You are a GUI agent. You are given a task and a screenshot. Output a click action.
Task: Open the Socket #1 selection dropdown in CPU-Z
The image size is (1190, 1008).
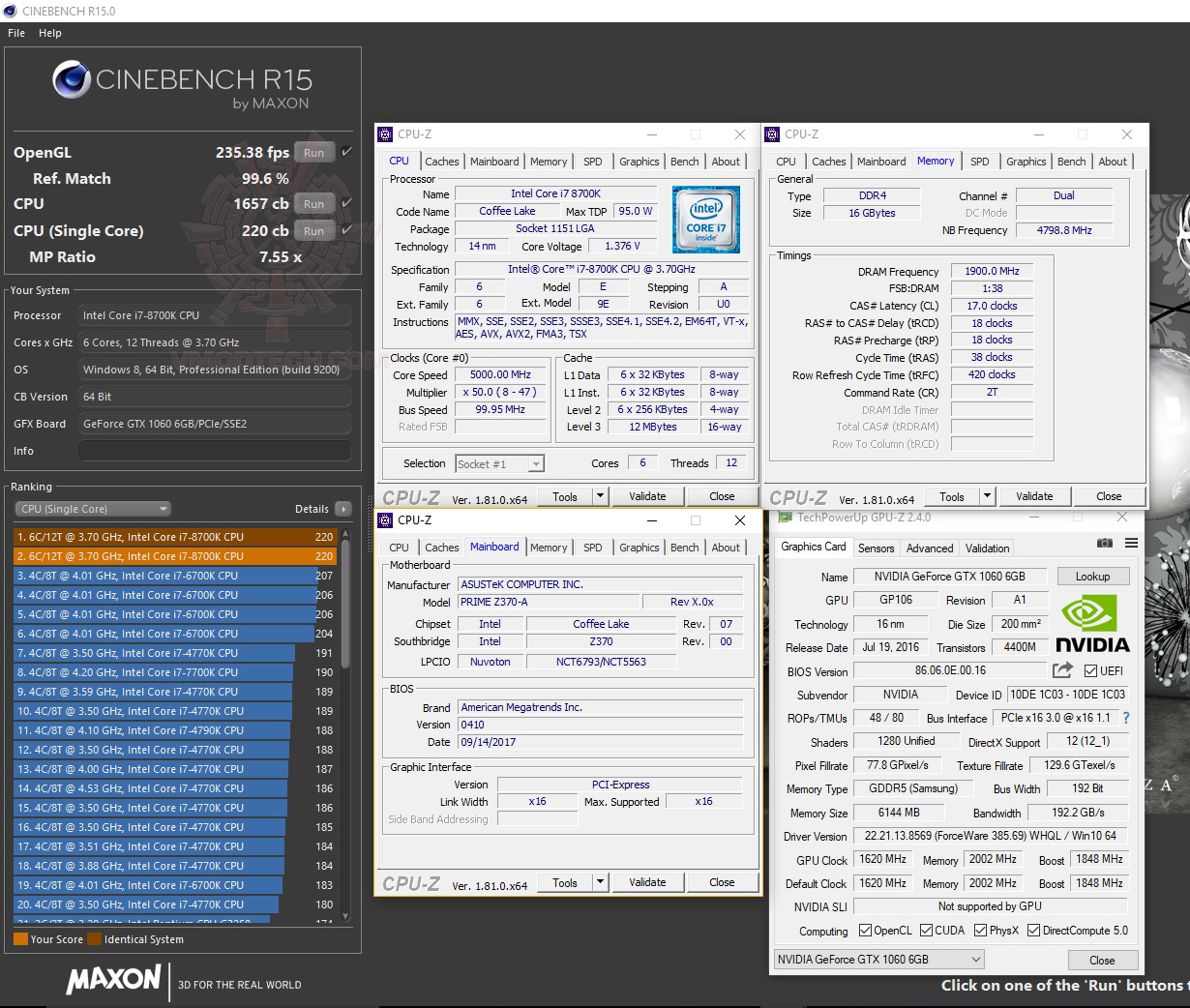click(x=538, y=463)
